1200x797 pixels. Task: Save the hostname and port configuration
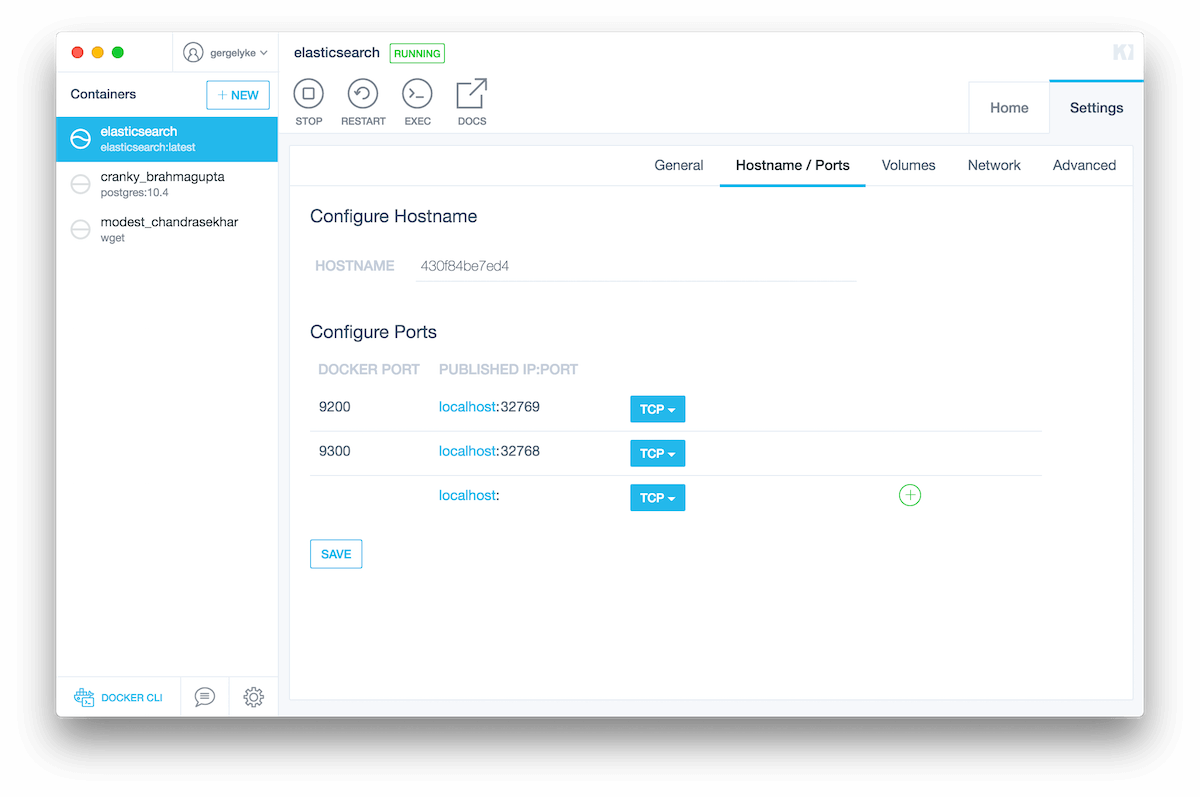(x=335, y=553)
